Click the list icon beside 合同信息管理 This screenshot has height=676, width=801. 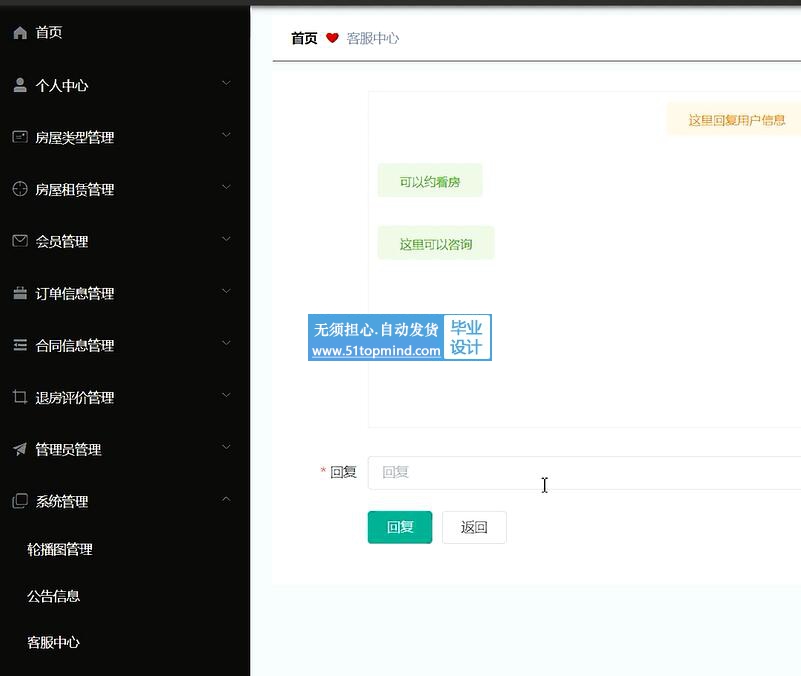click(x=20, y=345)
